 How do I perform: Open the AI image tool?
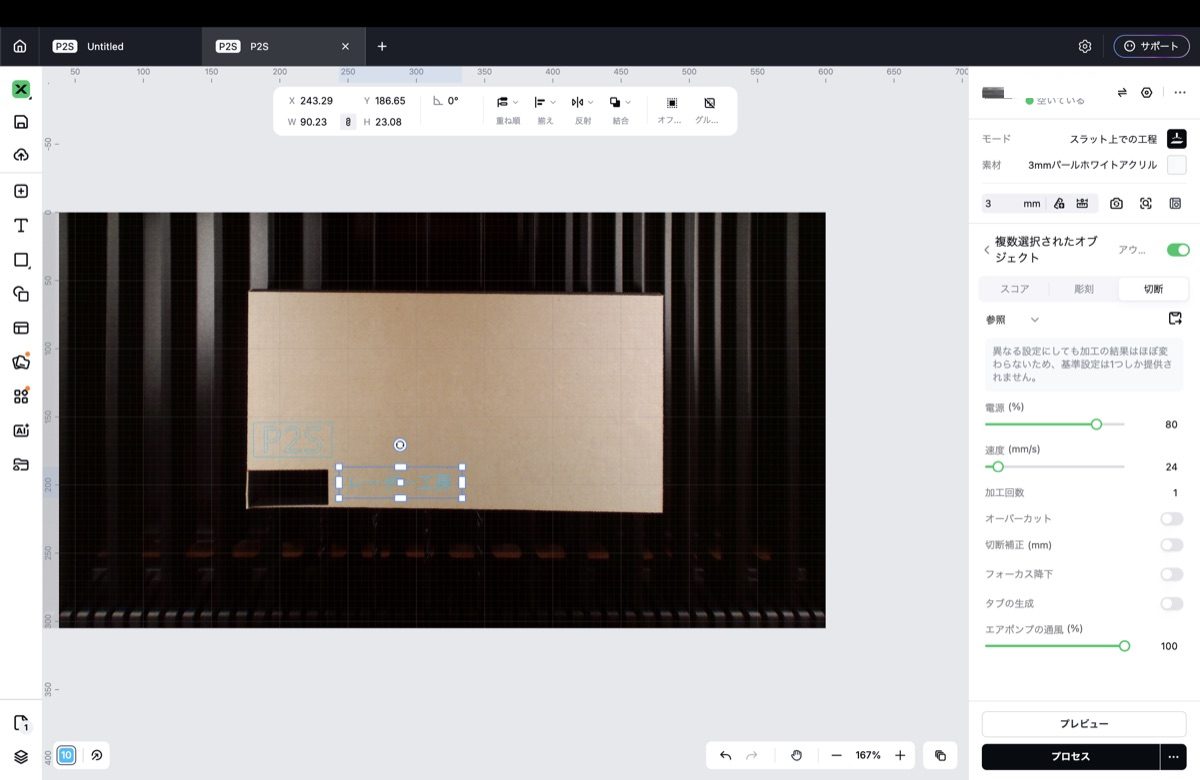pos(21,430)
